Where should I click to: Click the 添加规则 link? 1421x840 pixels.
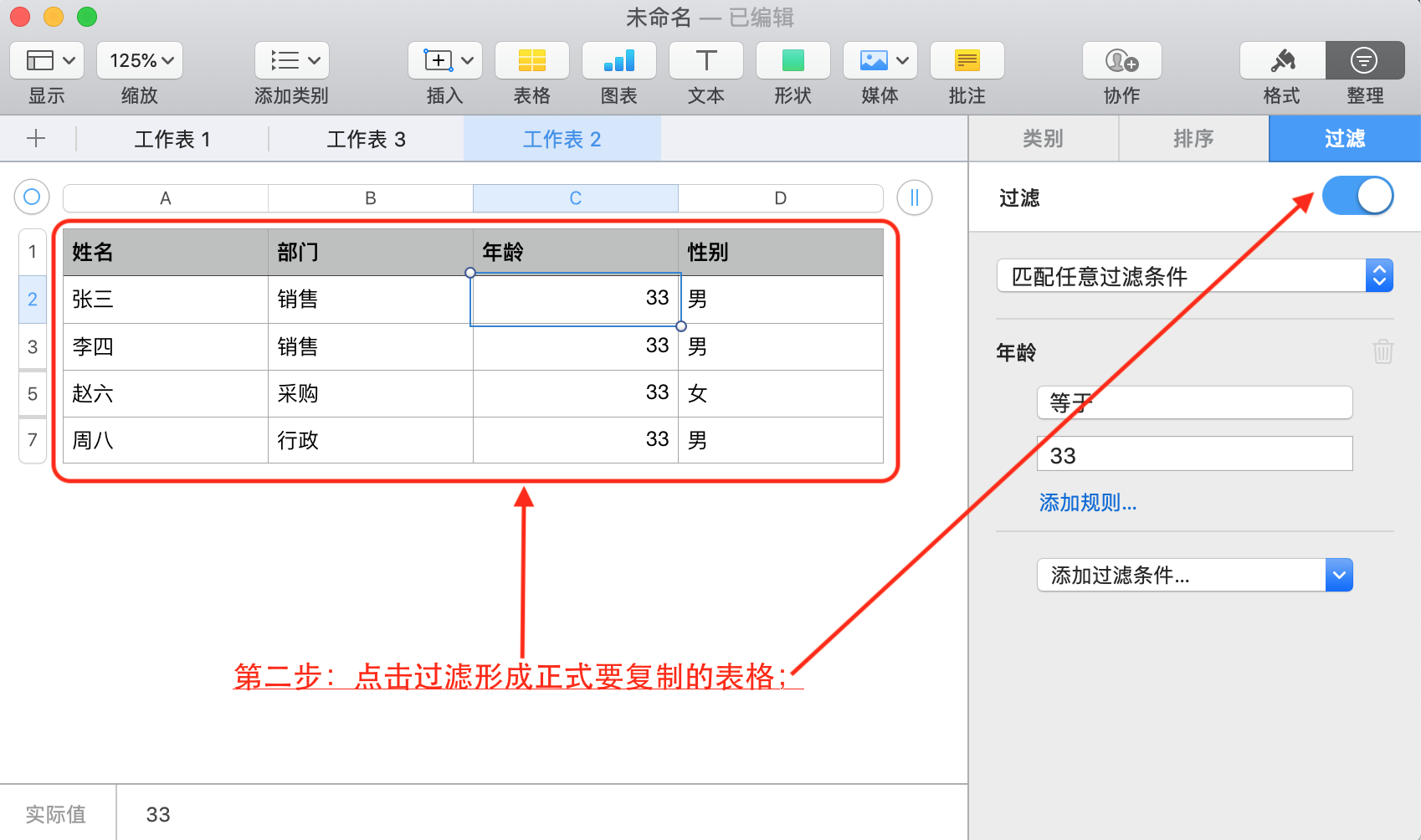coord(1087,503)
